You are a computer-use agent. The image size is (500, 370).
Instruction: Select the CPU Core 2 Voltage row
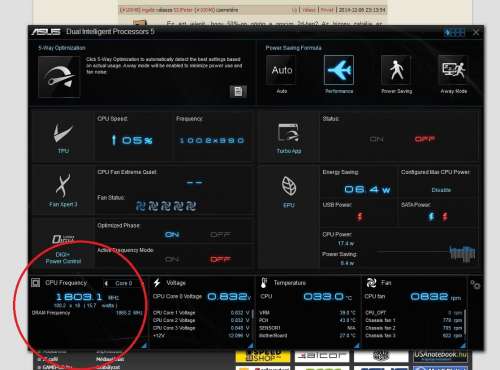201,320
